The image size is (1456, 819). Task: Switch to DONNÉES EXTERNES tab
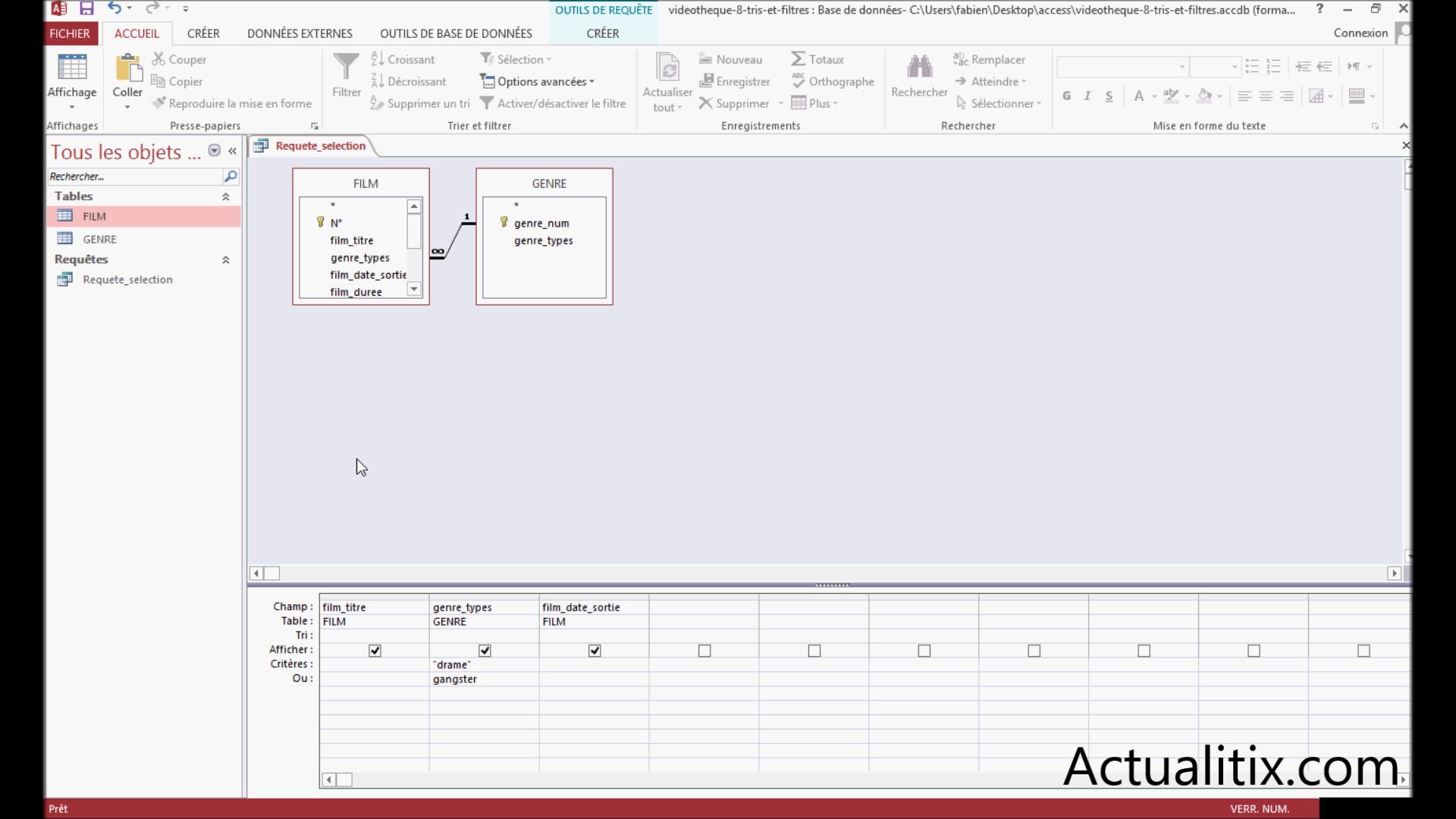click(x=300, y=33)
